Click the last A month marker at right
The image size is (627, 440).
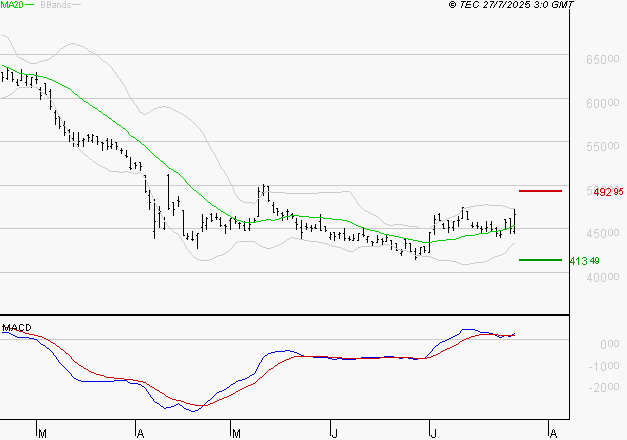(552, 434)
